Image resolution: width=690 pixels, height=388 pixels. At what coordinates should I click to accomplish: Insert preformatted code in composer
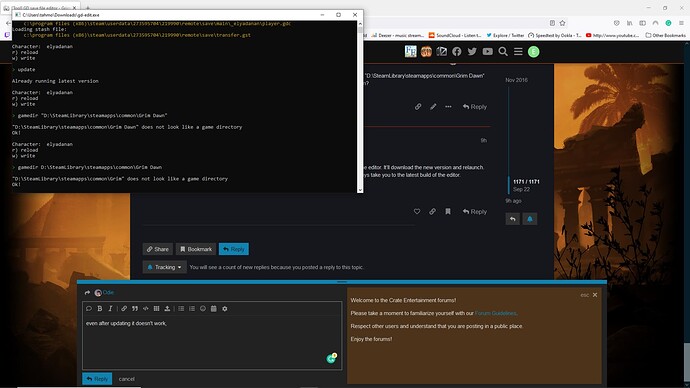pos(146,309)
